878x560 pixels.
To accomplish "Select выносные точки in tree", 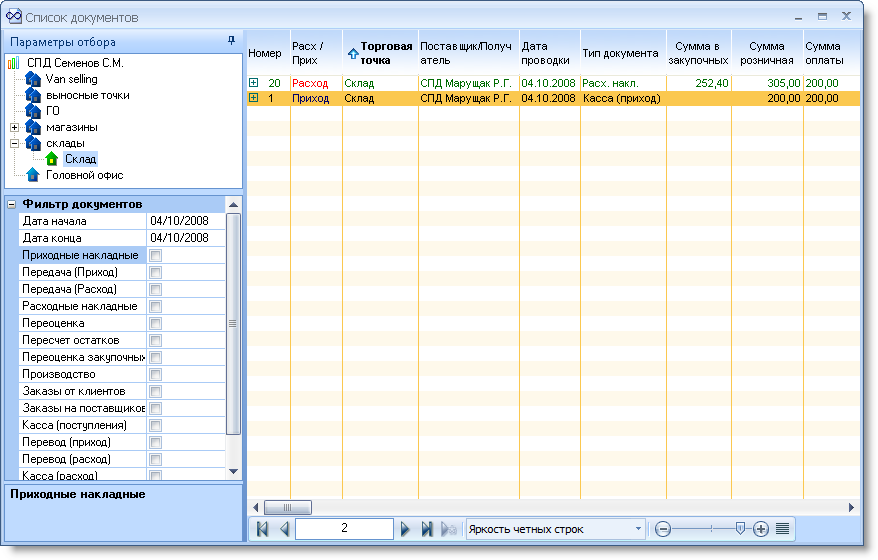I will pyautogui.click(x=88, y=95).
